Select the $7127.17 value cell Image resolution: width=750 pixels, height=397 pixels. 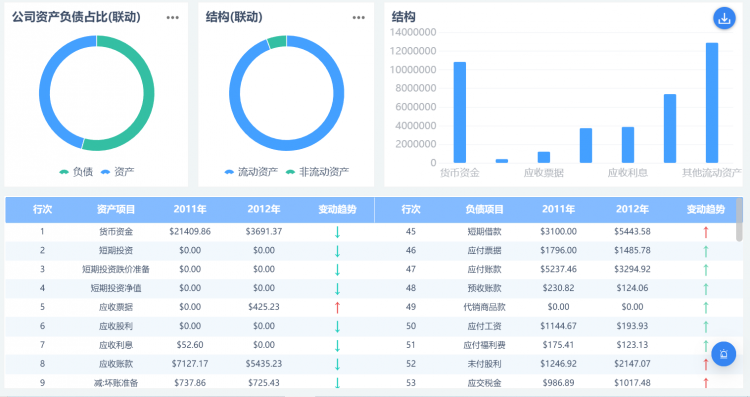click(x=190, y=364)
